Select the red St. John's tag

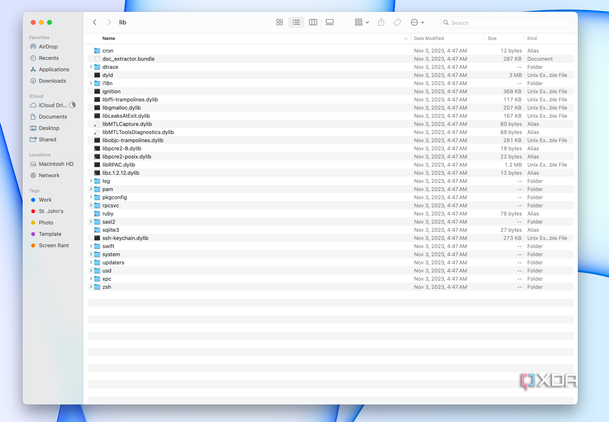coord(51,211)
